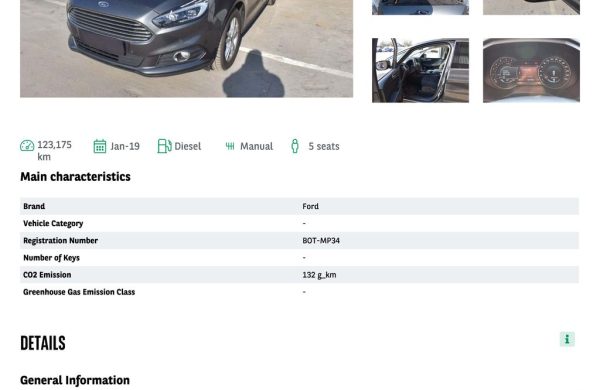The width and height of the screenshot is (600, 390).
Task: Click the fuel pump icon beside Diesel
Action: 165,146
